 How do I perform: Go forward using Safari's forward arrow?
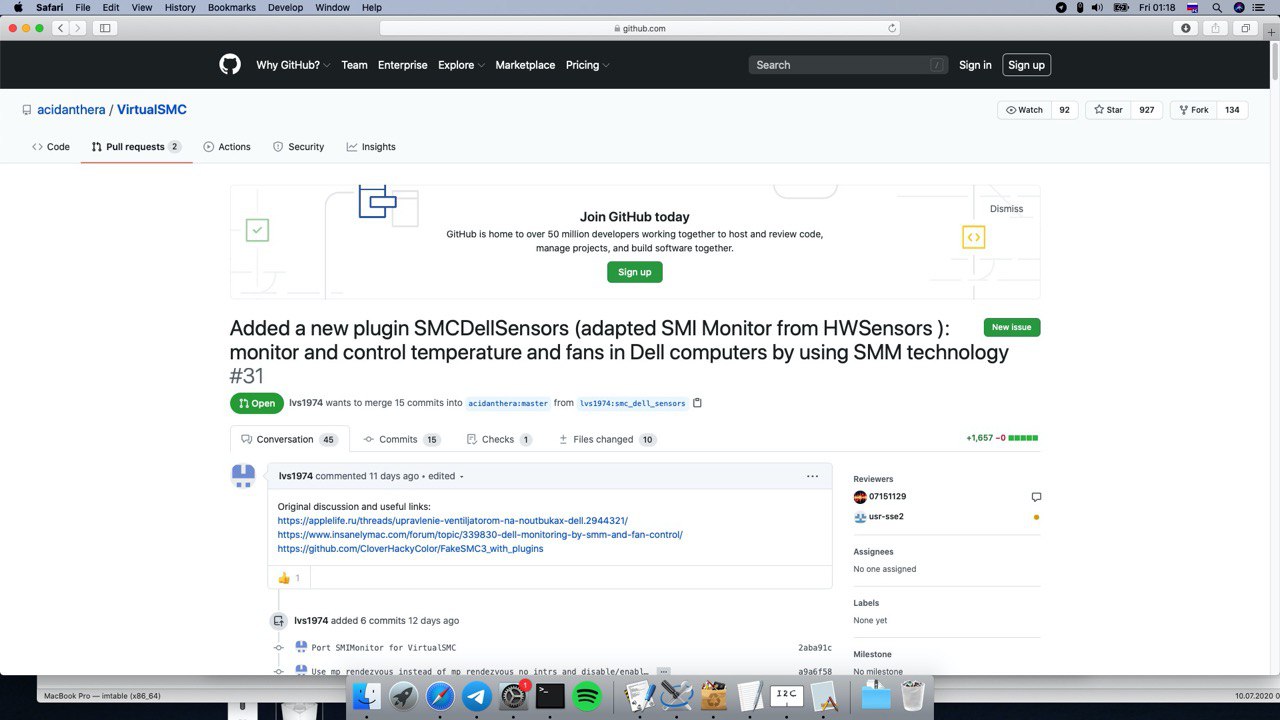[78, 28]
